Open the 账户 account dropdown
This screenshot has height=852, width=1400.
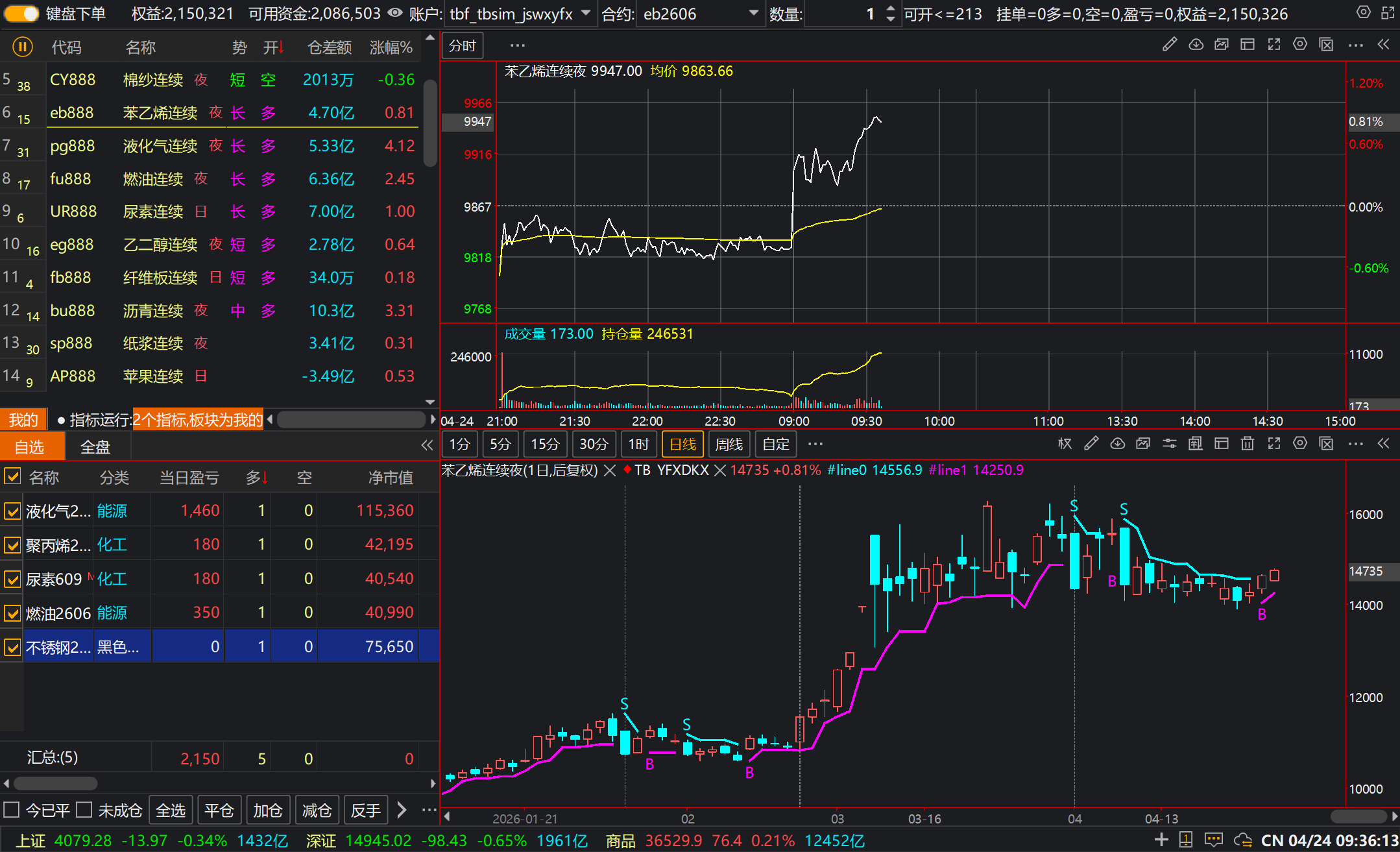(585, 13)
